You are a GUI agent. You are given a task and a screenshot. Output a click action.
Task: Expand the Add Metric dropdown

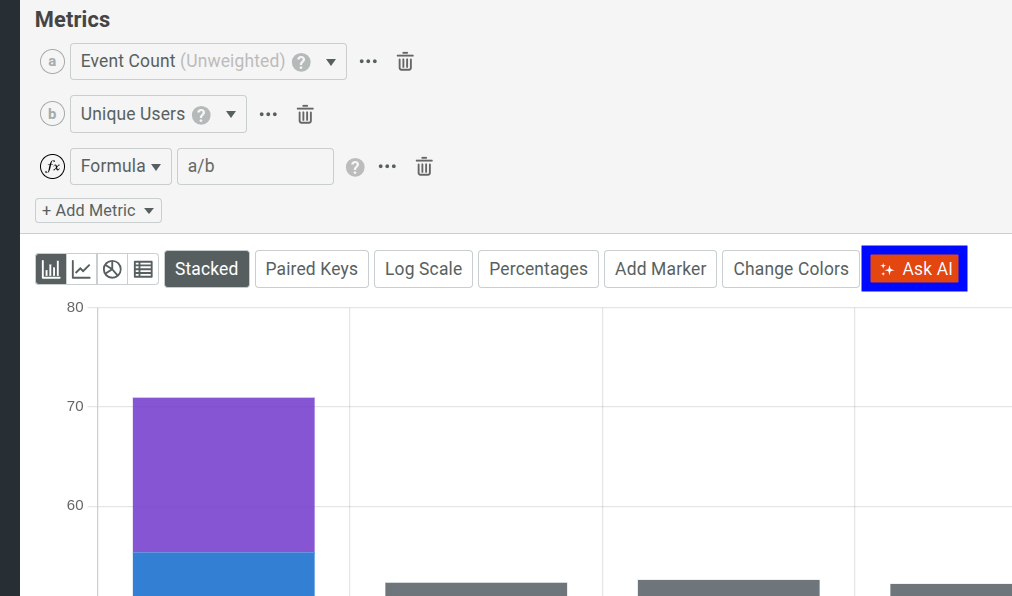98,210
